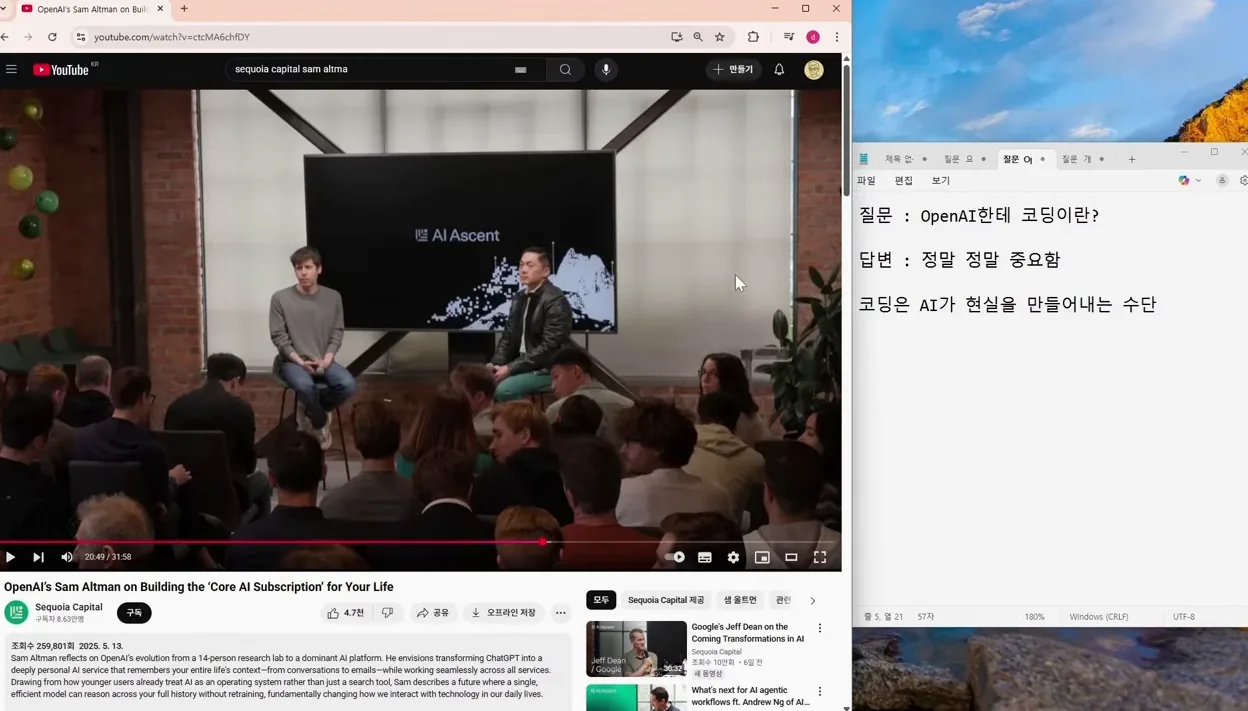Open a new Chrome tab

(x=184, y=9)
